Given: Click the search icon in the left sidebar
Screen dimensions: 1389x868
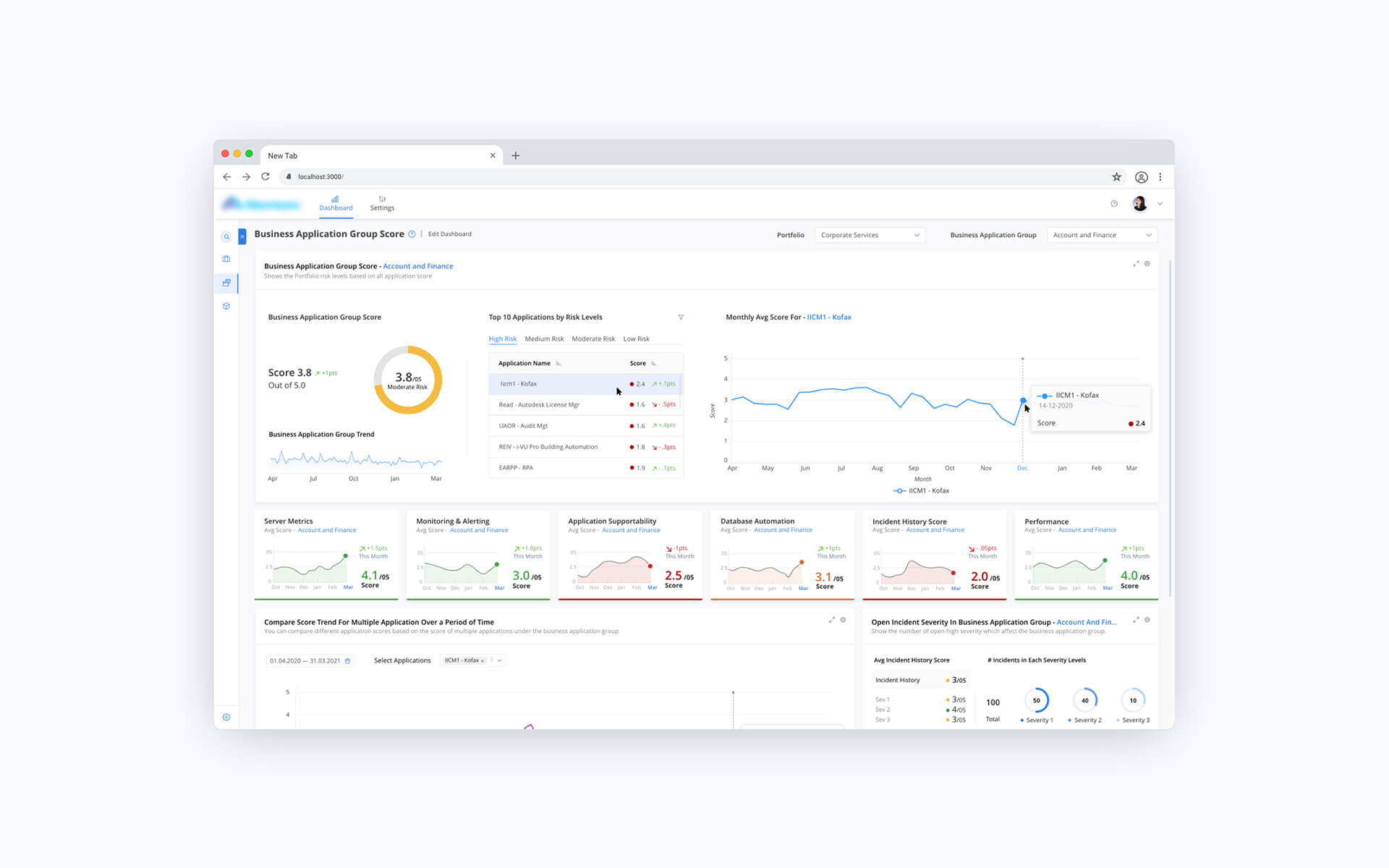Looking at the screenshot, I should 226,237.
